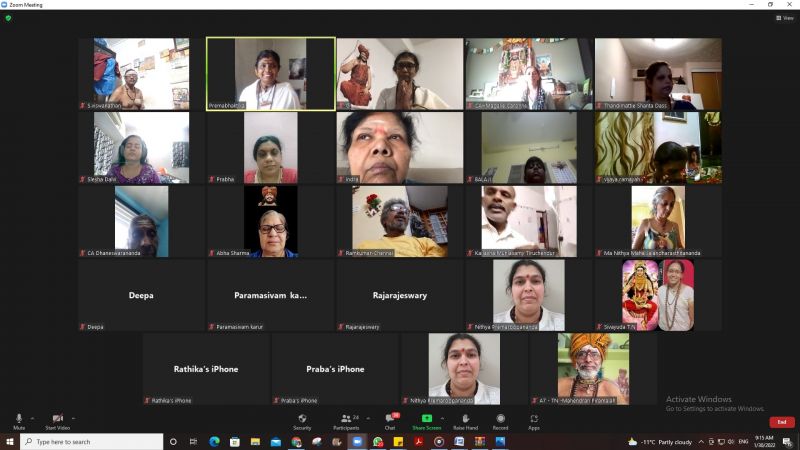The width and height of the screenshot is (800, 450).
Task: Open the Zoom Apps menu
Action: point(534,421)
